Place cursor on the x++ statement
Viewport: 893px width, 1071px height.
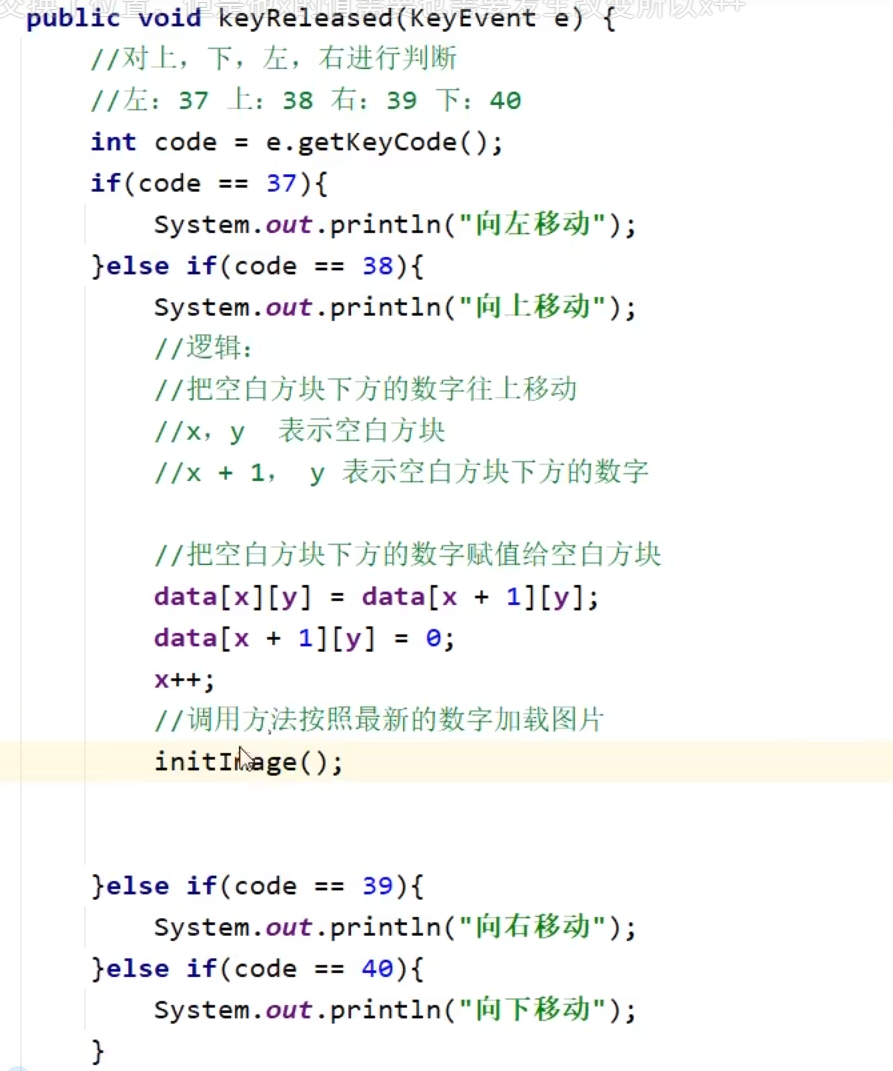point(184,680)
